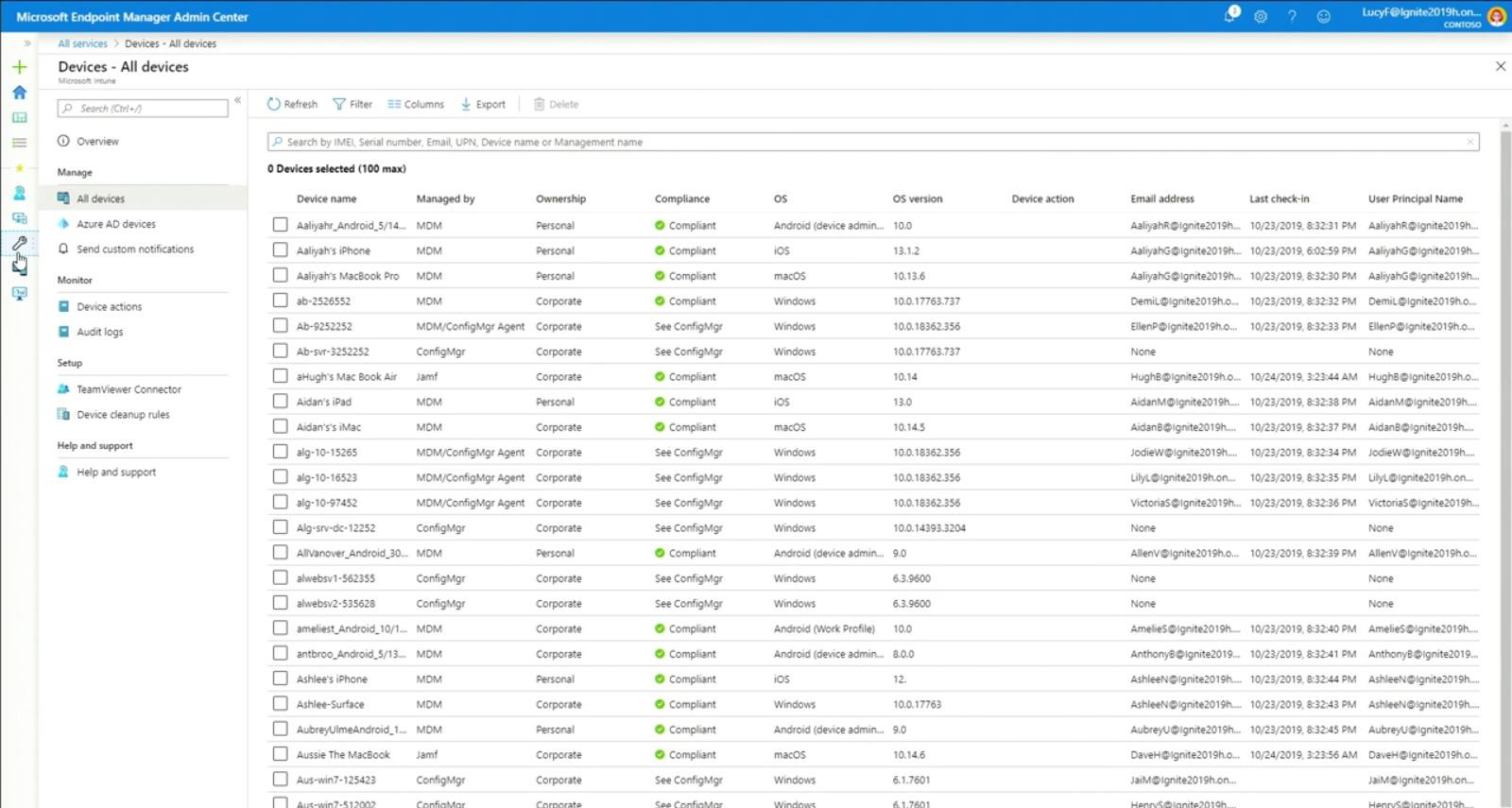Click the Overview info icon
The image size is (1512, 808).
[x=63, y=141]
